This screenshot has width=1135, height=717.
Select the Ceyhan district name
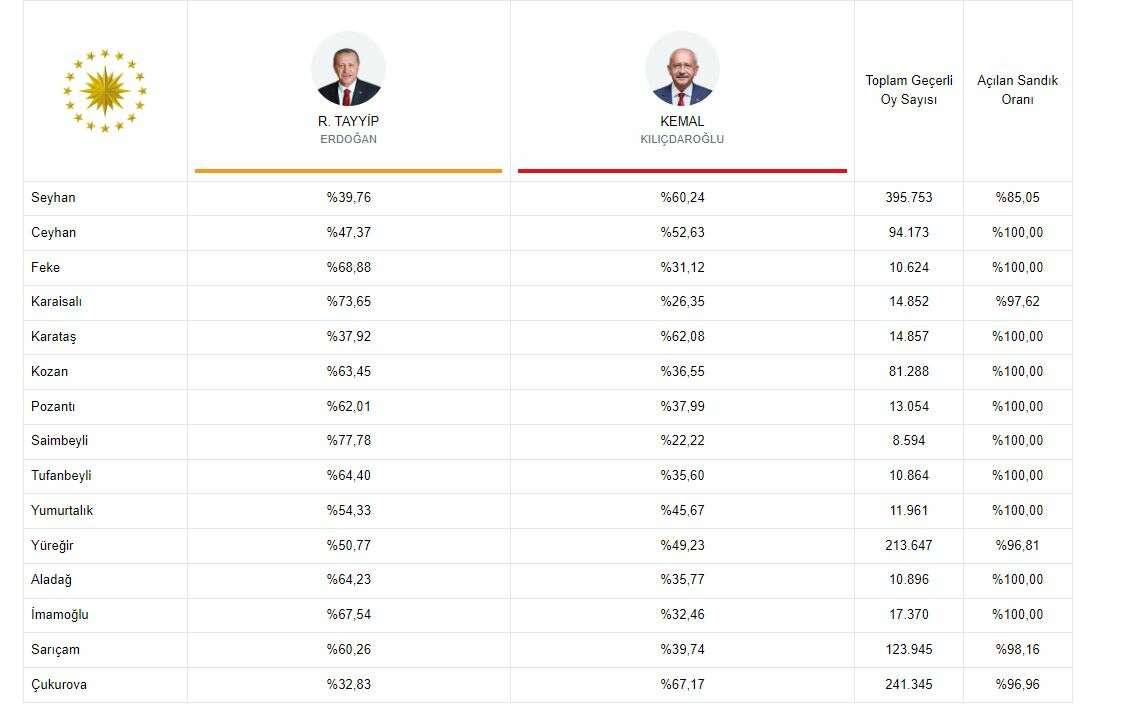(53, 233)
